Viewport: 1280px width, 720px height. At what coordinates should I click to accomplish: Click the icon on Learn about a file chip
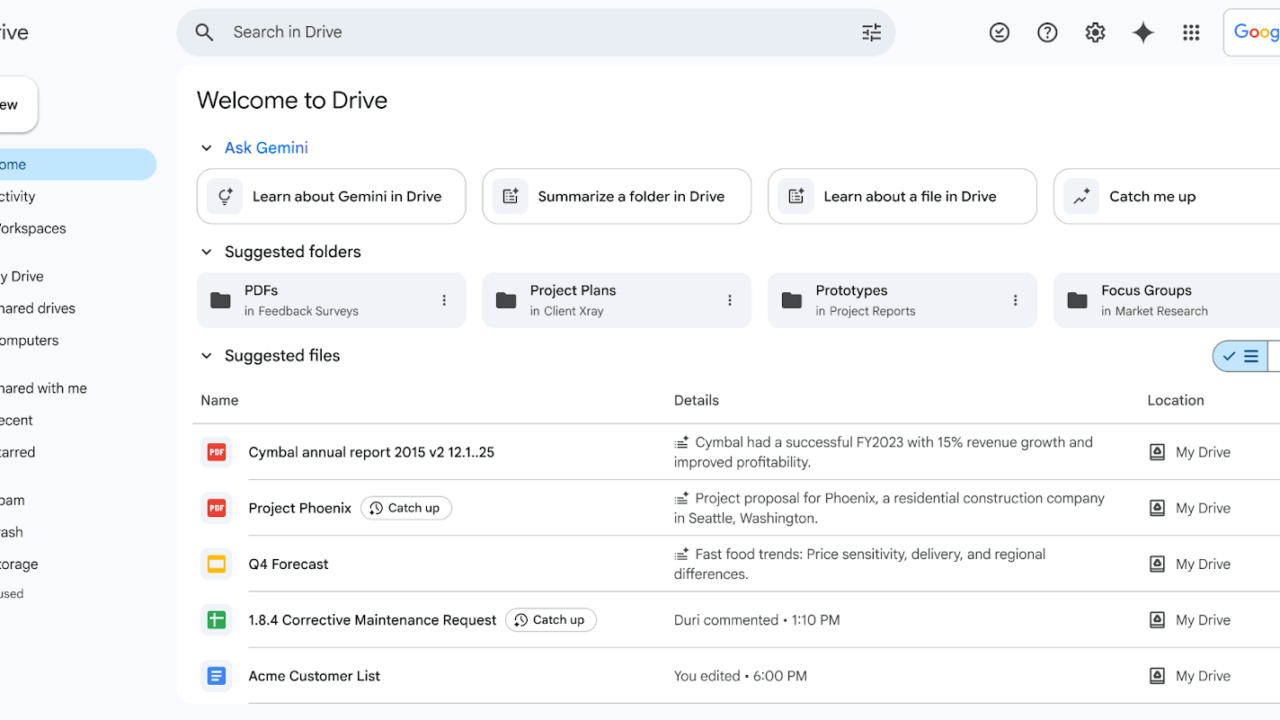[796, 196]
